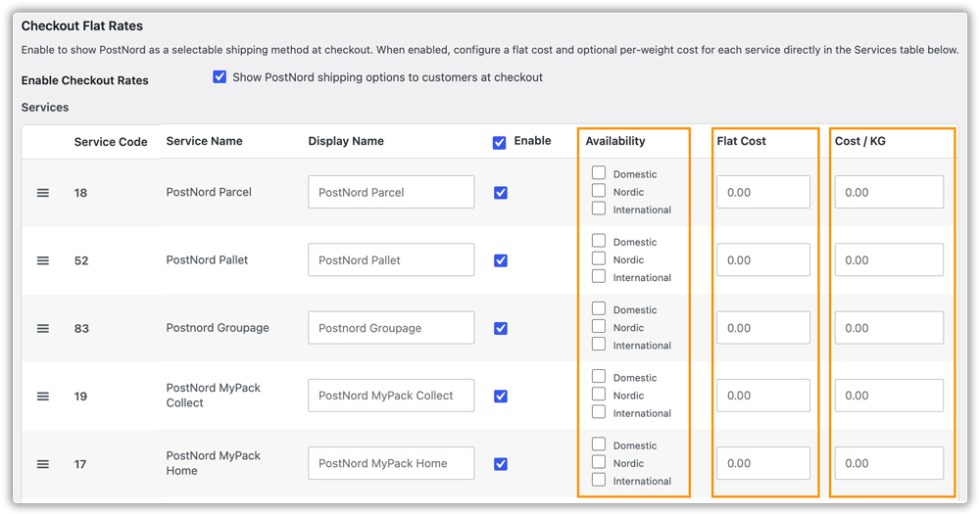Toggle the Enable column header checkbox
Screen dimensions: 980x514
[x=499, y=143]
